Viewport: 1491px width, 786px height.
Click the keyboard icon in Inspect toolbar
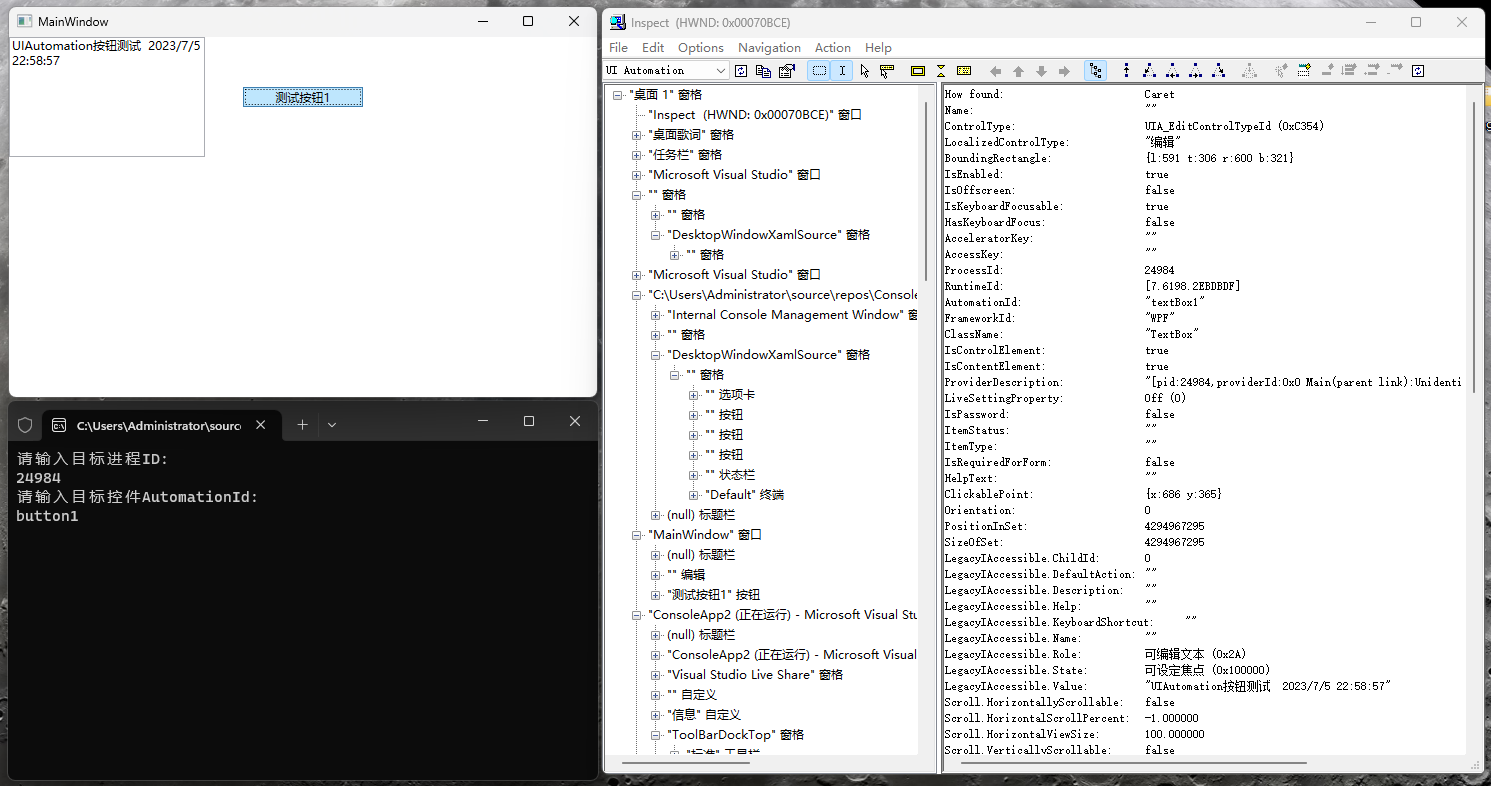(x=964, y=70)
